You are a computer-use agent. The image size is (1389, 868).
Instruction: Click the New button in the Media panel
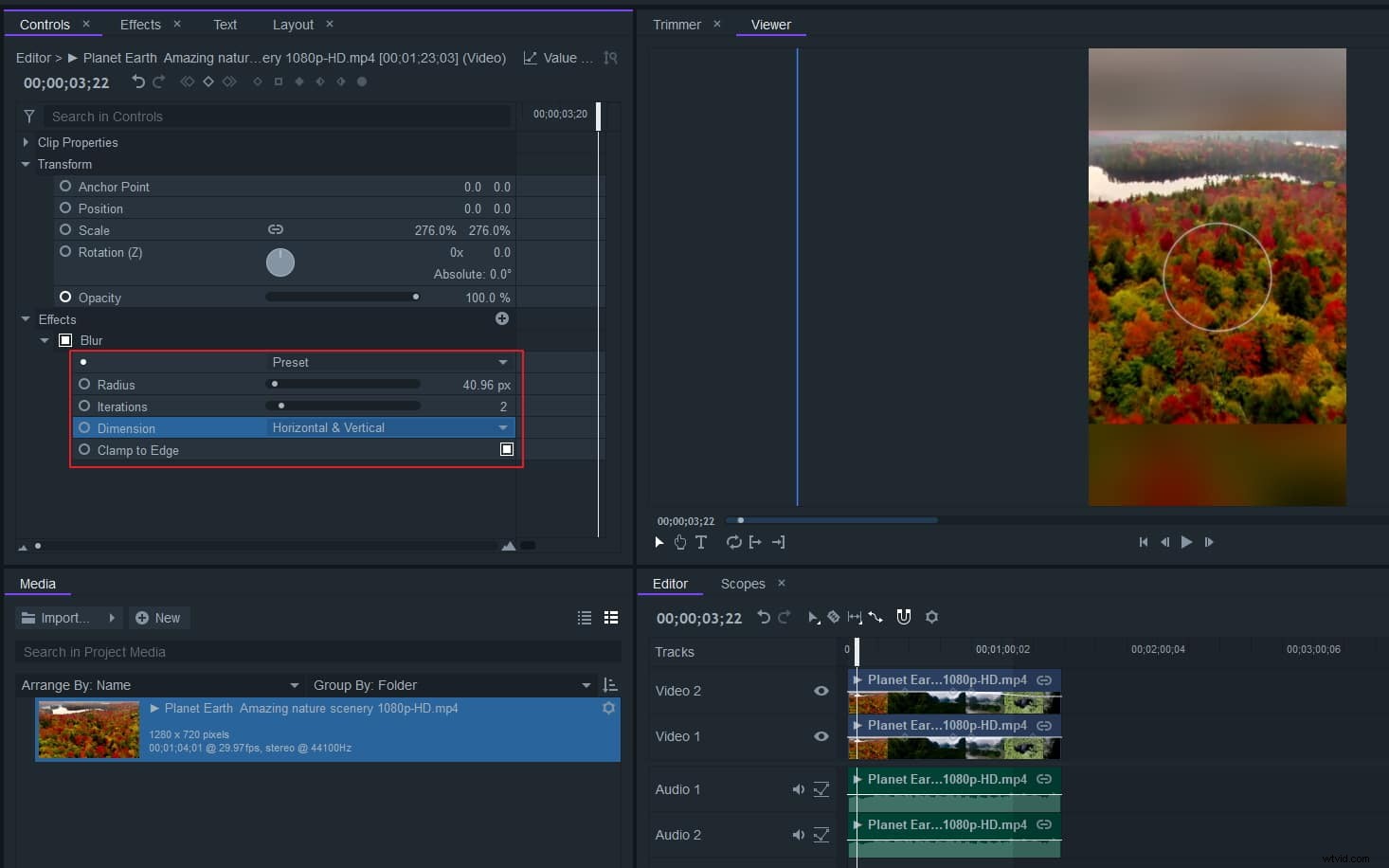159,617
